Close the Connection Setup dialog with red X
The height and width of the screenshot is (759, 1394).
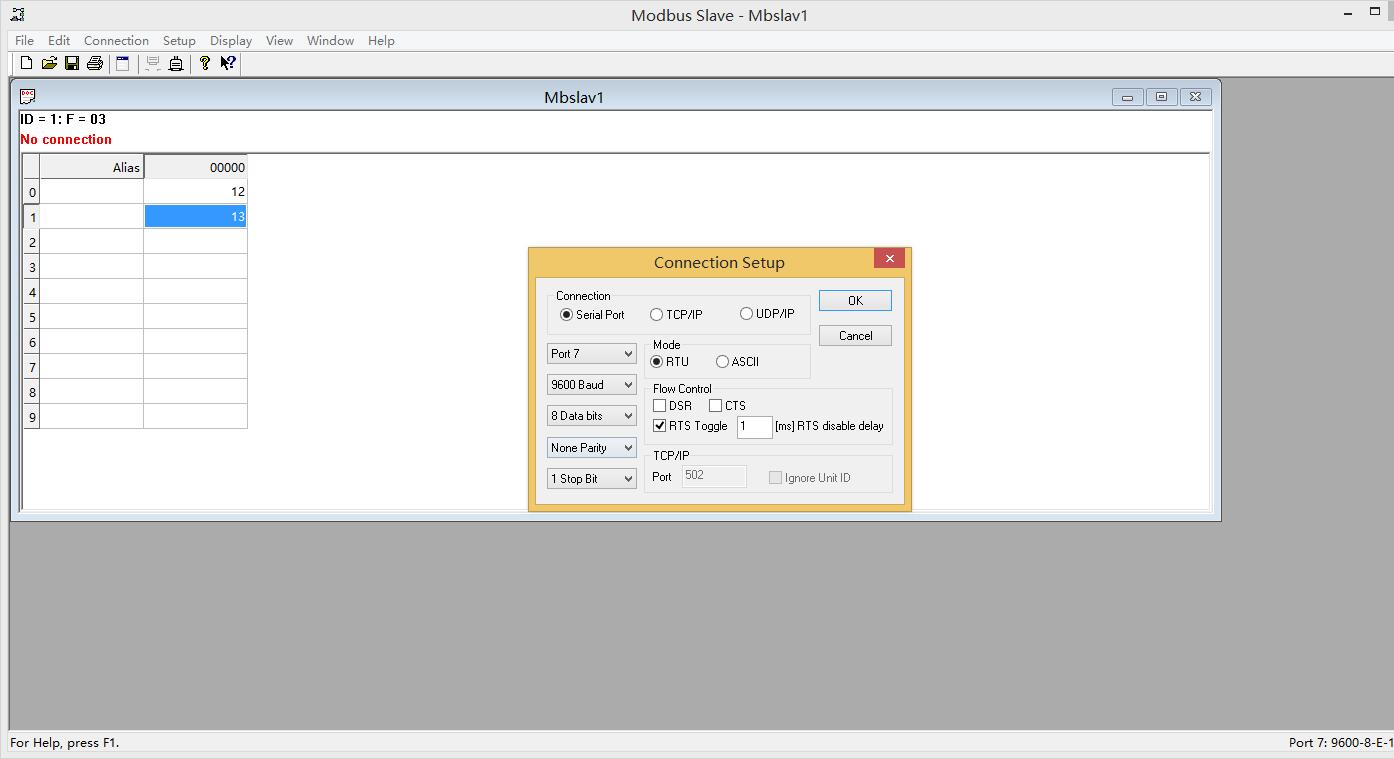[889, 258]
